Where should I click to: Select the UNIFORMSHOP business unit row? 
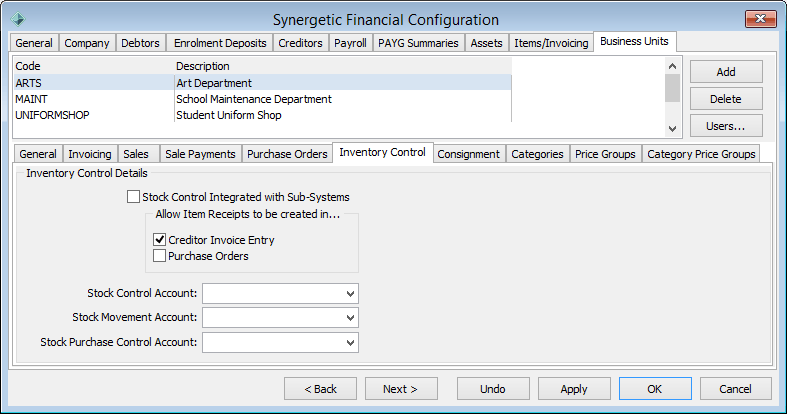point(263,115)
